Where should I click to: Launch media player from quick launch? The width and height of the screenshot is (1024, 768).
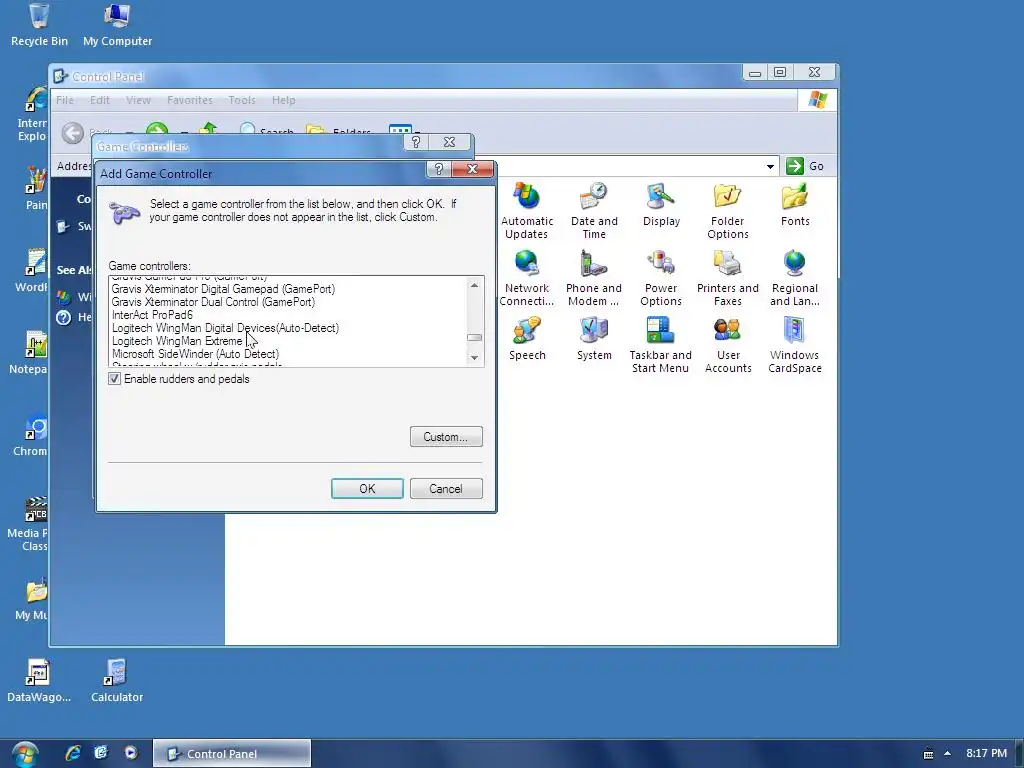click(x=131, y=753)
